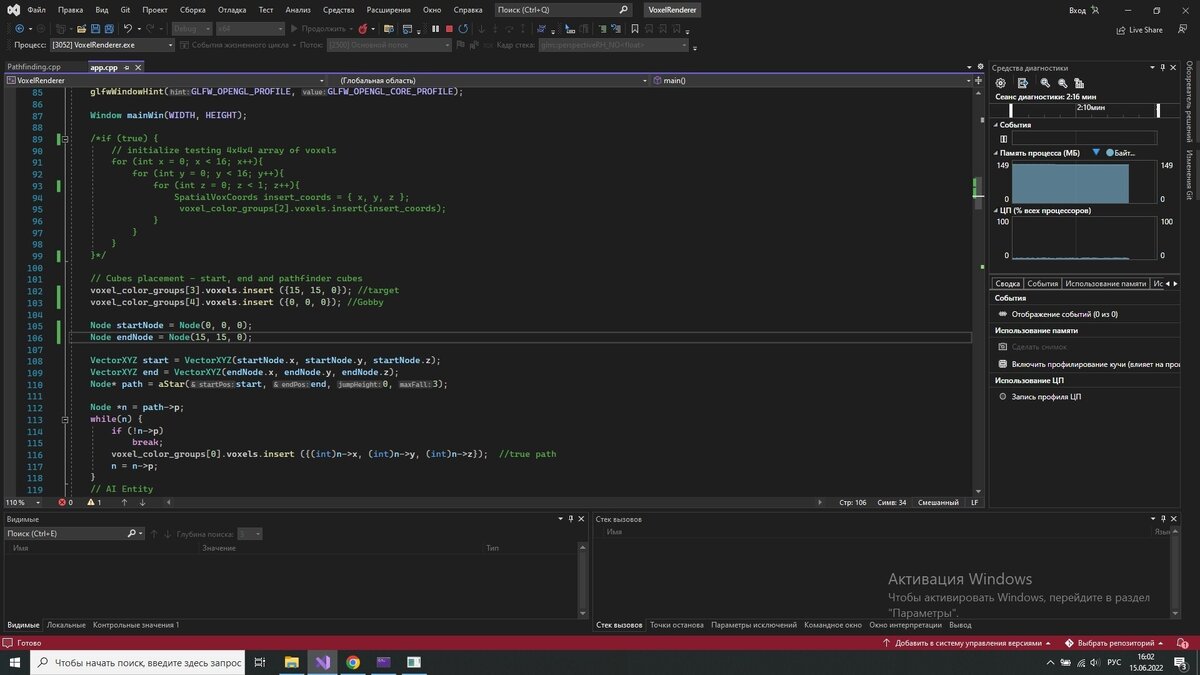
Task: Click the Undo arrow icon
Action: point(128,29)
